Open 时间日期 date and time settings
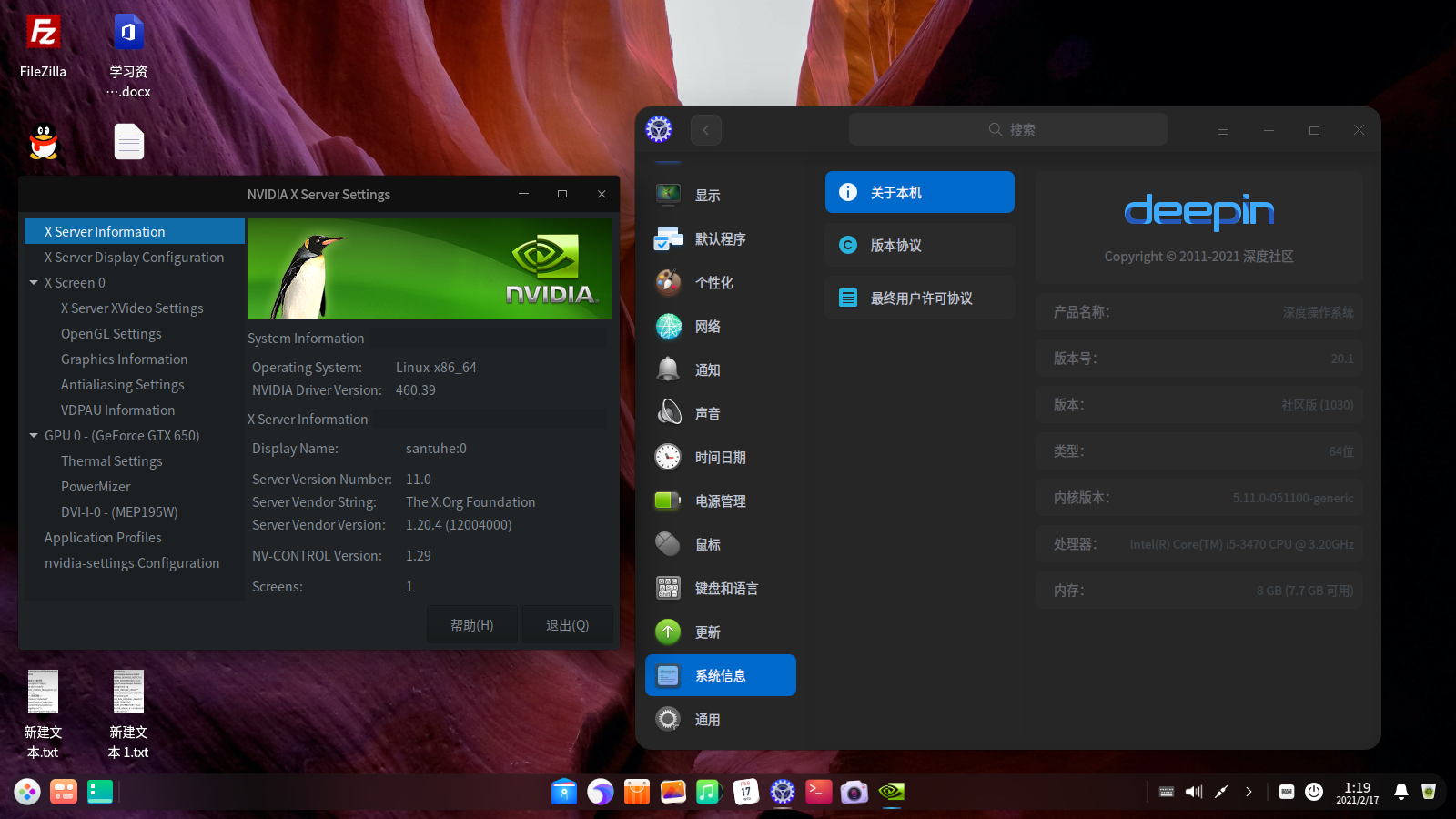This screenshot has height=819, width=1456. click(721, 457)
